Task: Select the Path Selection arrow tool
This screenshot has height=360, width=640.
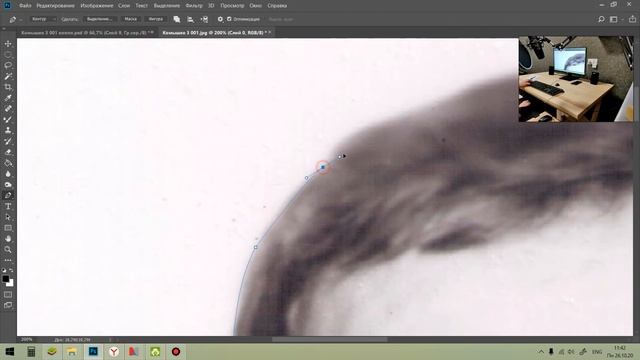Action: click(x=8, y=217)
